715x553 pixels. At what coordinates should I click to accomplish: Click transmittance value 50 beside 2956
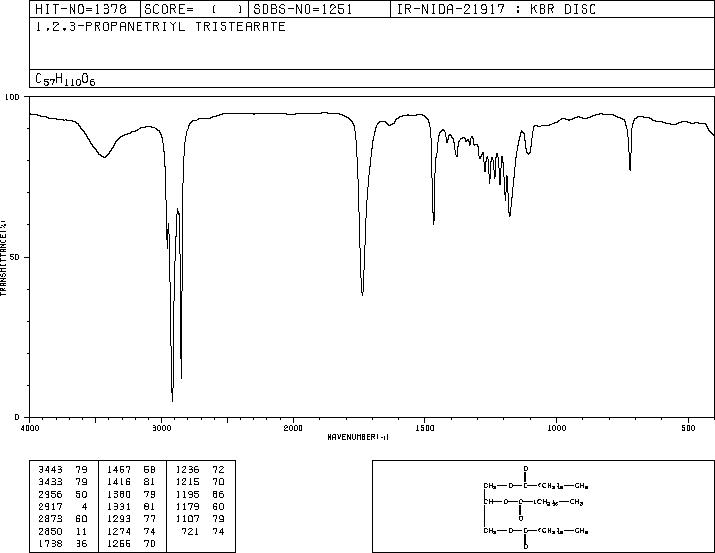[81, 494]
